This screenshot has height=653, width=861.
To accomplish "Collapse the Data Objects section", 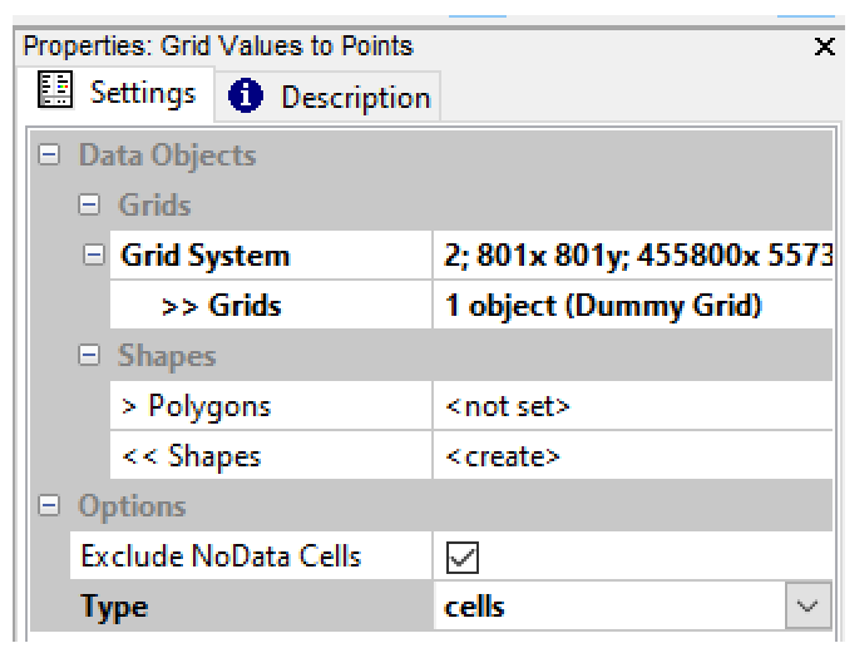I will 49,156.
